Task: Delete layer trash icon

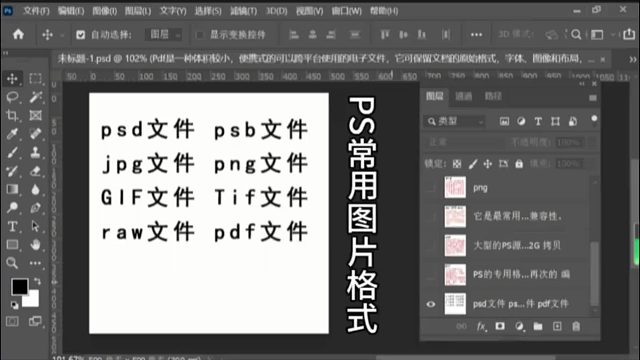Action: coord(576,326)
